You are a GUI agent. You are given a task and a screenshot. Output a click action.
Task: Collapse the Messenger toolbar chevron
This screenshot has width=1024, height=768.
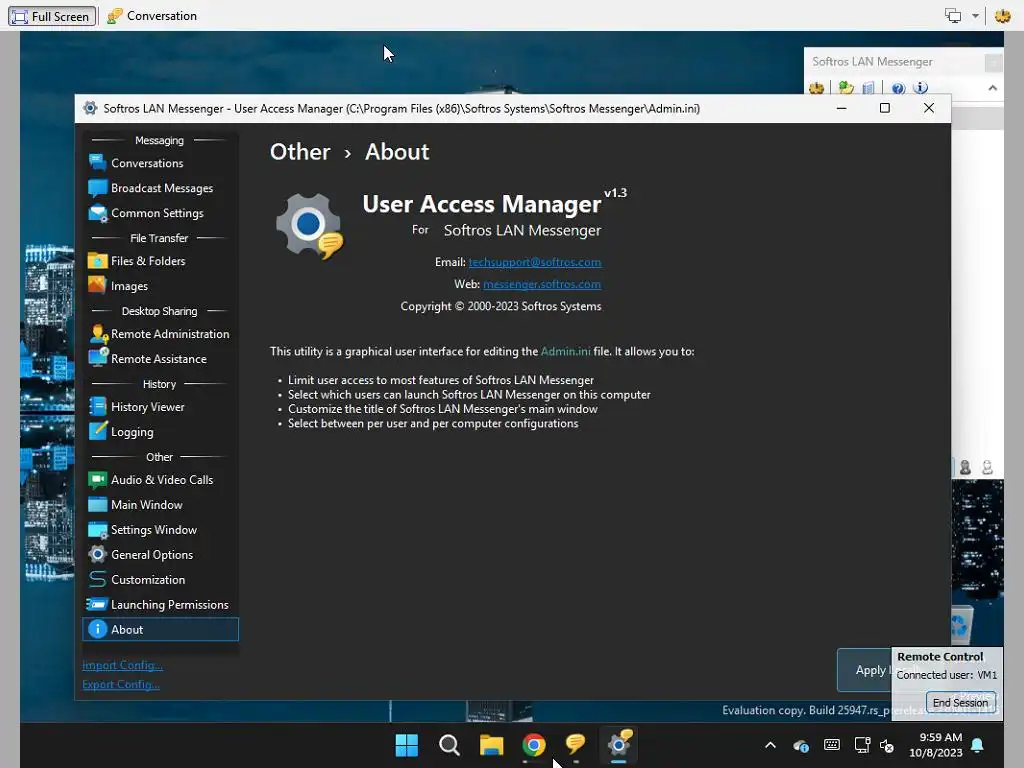click(993, 88)
